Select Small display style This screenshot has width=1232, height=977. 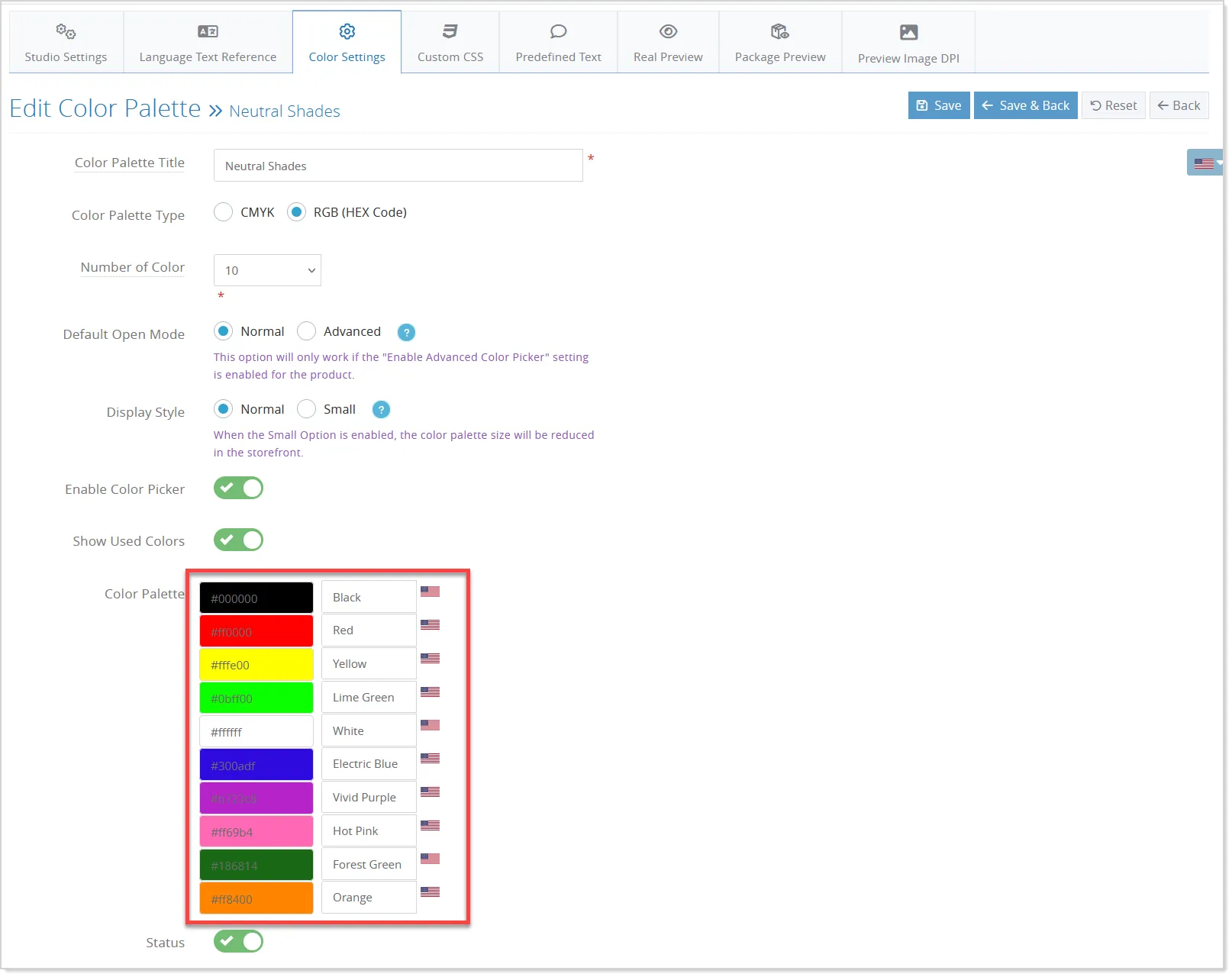click(306, 409)
